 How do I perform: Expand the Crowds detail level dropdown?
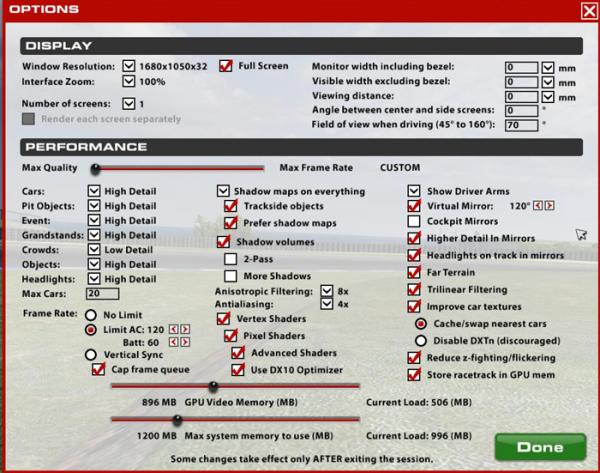[x=94, y=249]
